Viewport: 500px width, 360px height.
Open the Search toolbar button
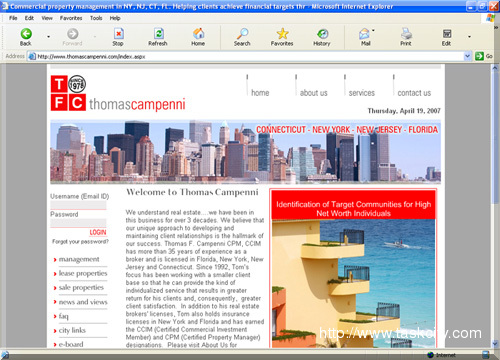(x=242, y=37)
